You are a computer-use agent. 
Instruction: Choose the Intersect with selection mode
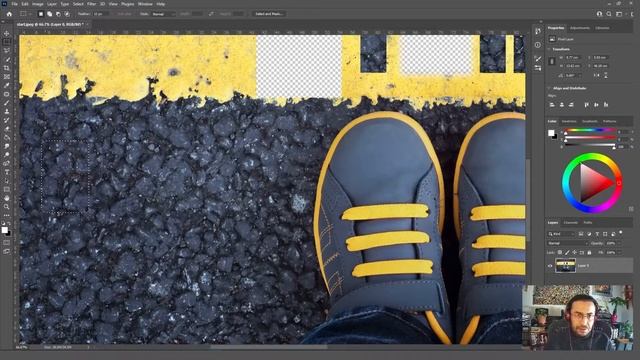click(x=67, y=14)
